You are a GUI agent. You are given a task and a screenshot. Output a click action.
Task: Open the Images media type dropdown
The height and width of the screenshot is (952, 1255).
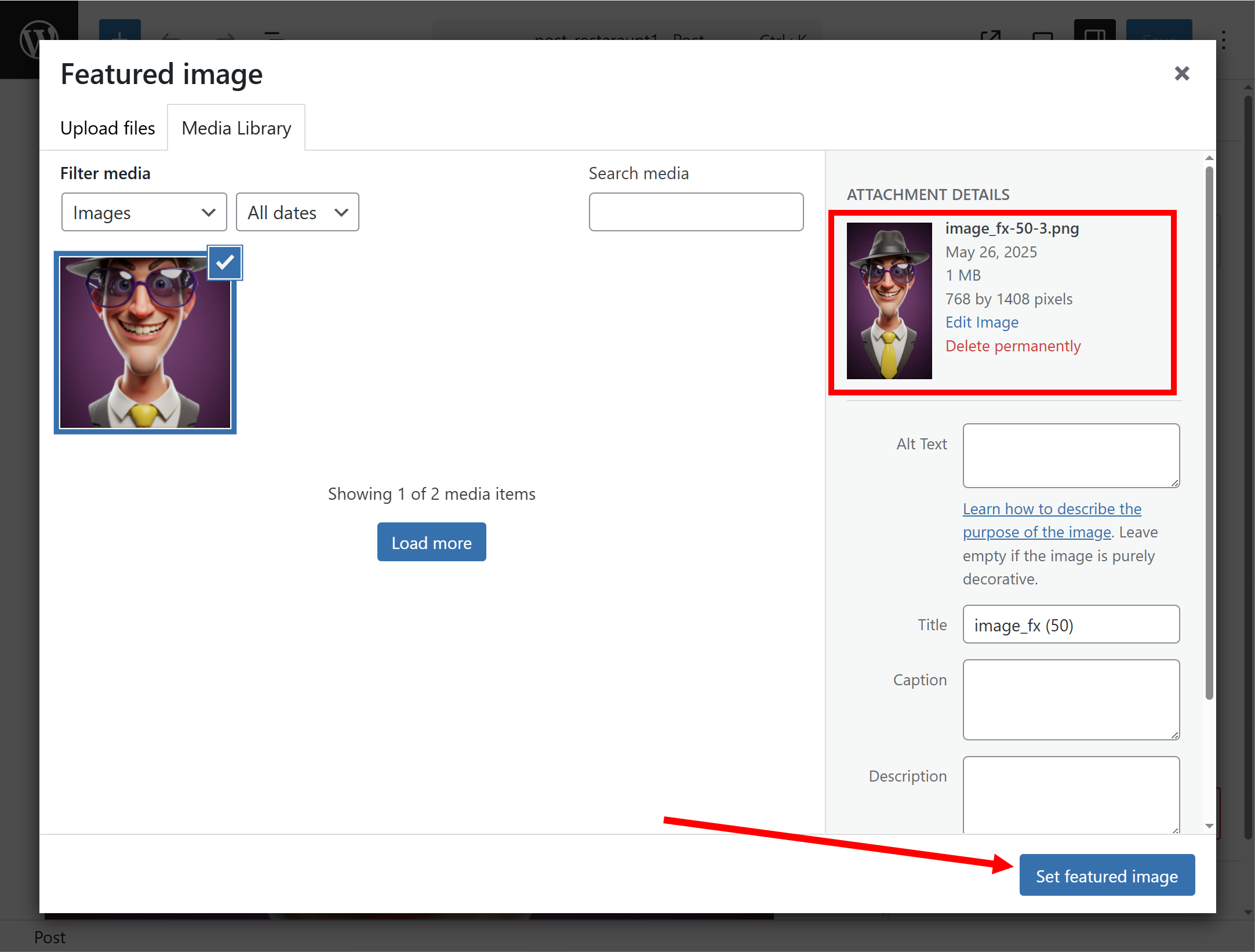(x=144, y=212)
